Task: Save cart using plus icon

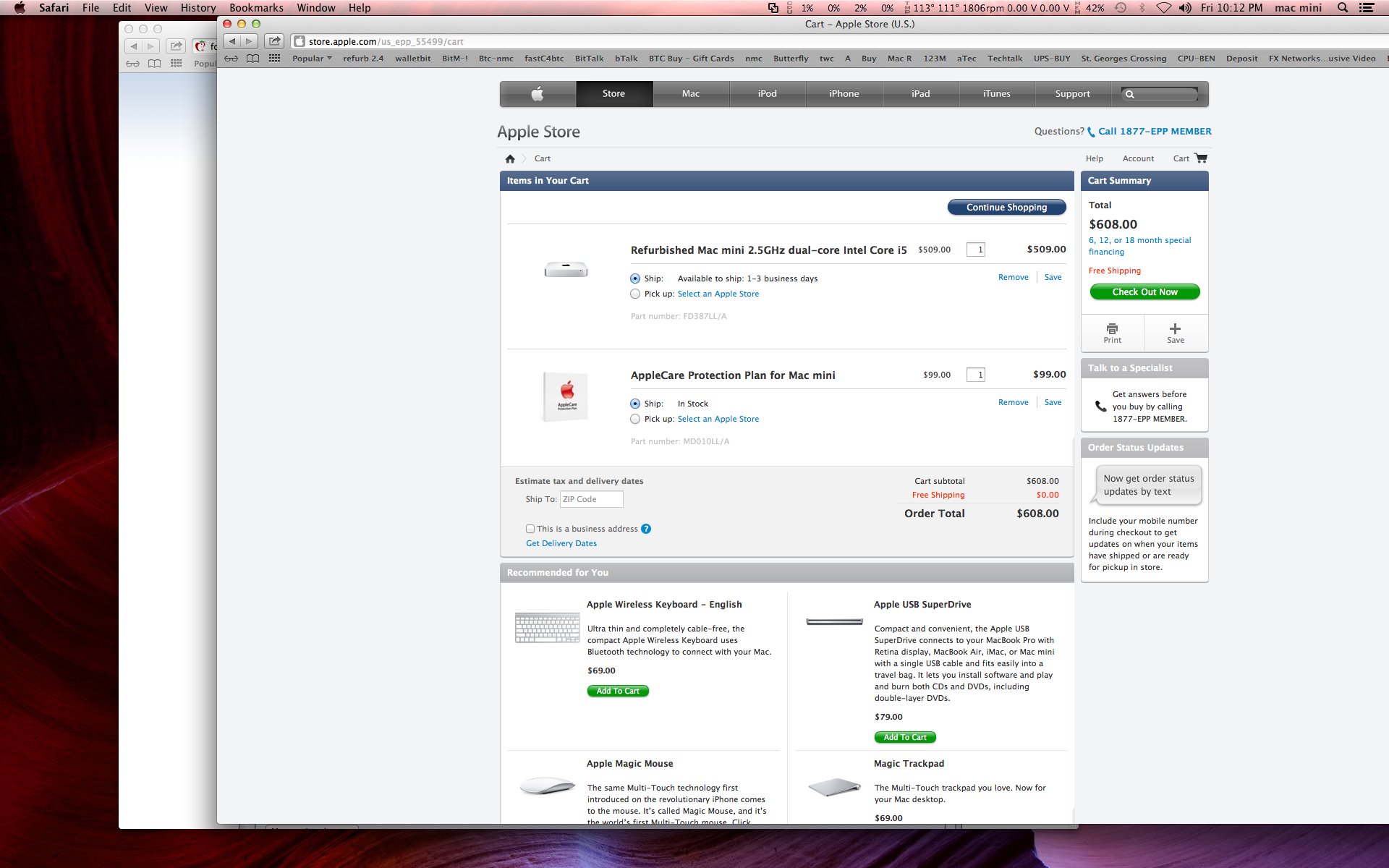Action: pos(1176,333)
